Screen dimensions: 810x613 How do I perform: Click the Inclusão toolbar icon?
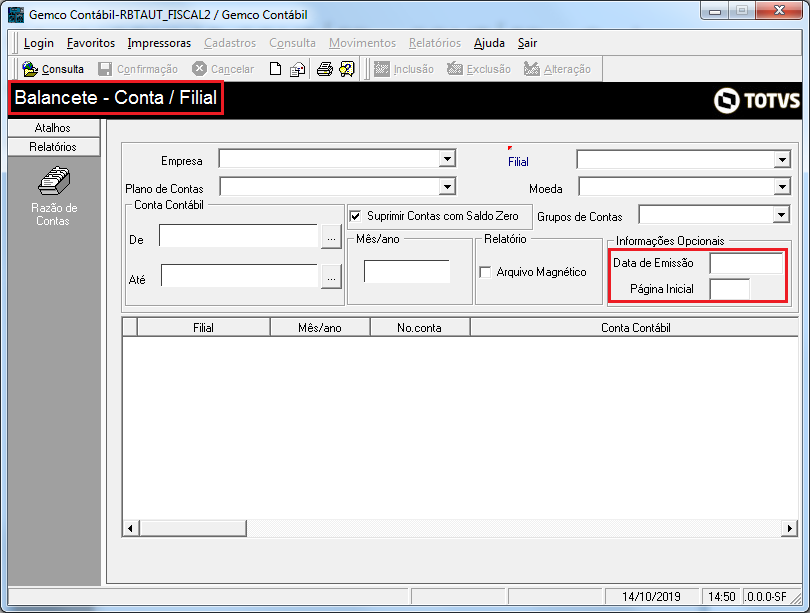[381, 69]
